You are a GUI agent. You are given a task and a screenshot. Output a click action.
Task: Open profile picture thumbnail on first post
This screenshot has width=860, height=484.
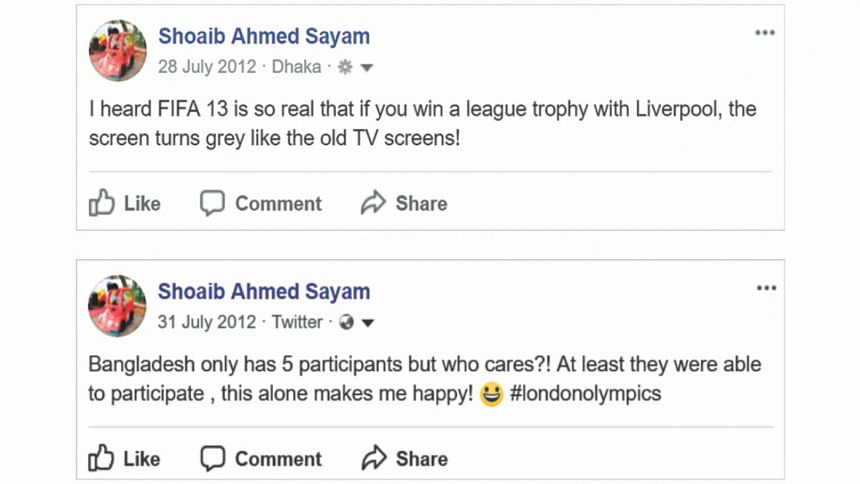coord(117,50)
